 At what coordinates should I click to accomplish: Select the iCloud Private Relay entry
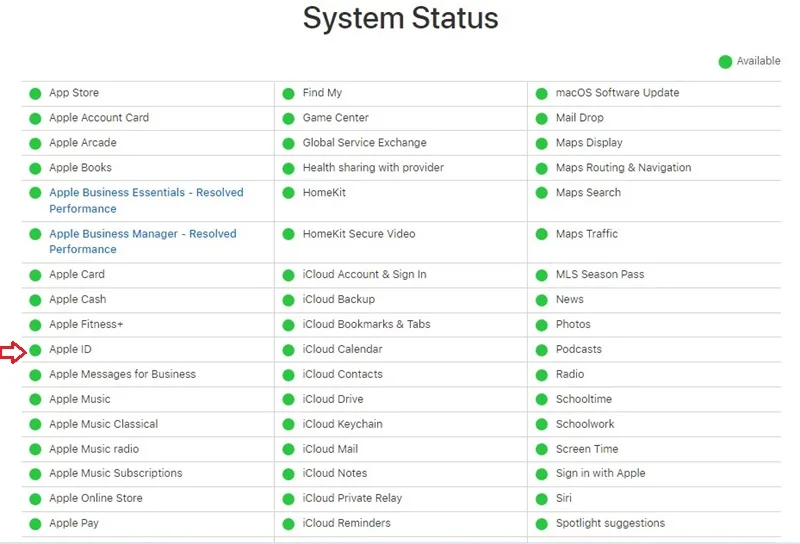[352, 498]
